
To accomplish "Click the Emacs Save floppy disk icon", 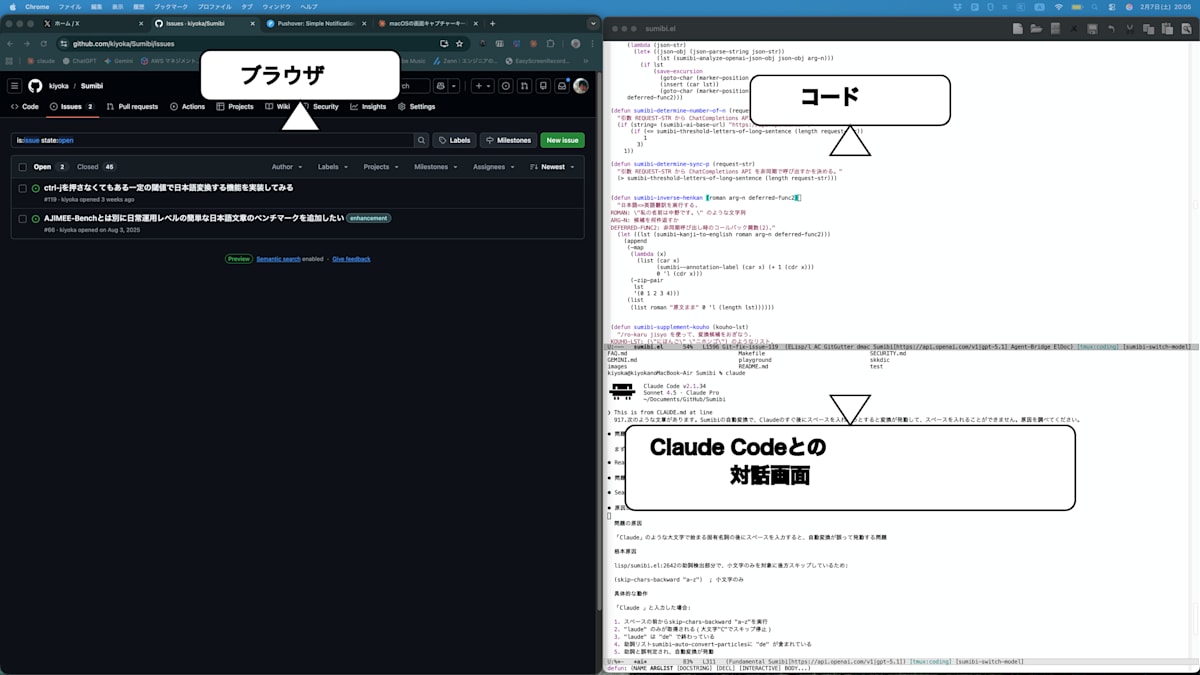I will point(1092,29).
